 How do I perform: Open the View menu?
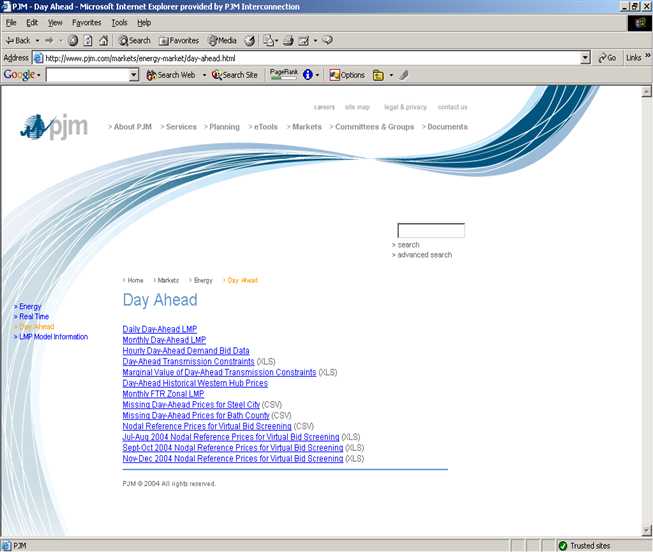(55, 22)
